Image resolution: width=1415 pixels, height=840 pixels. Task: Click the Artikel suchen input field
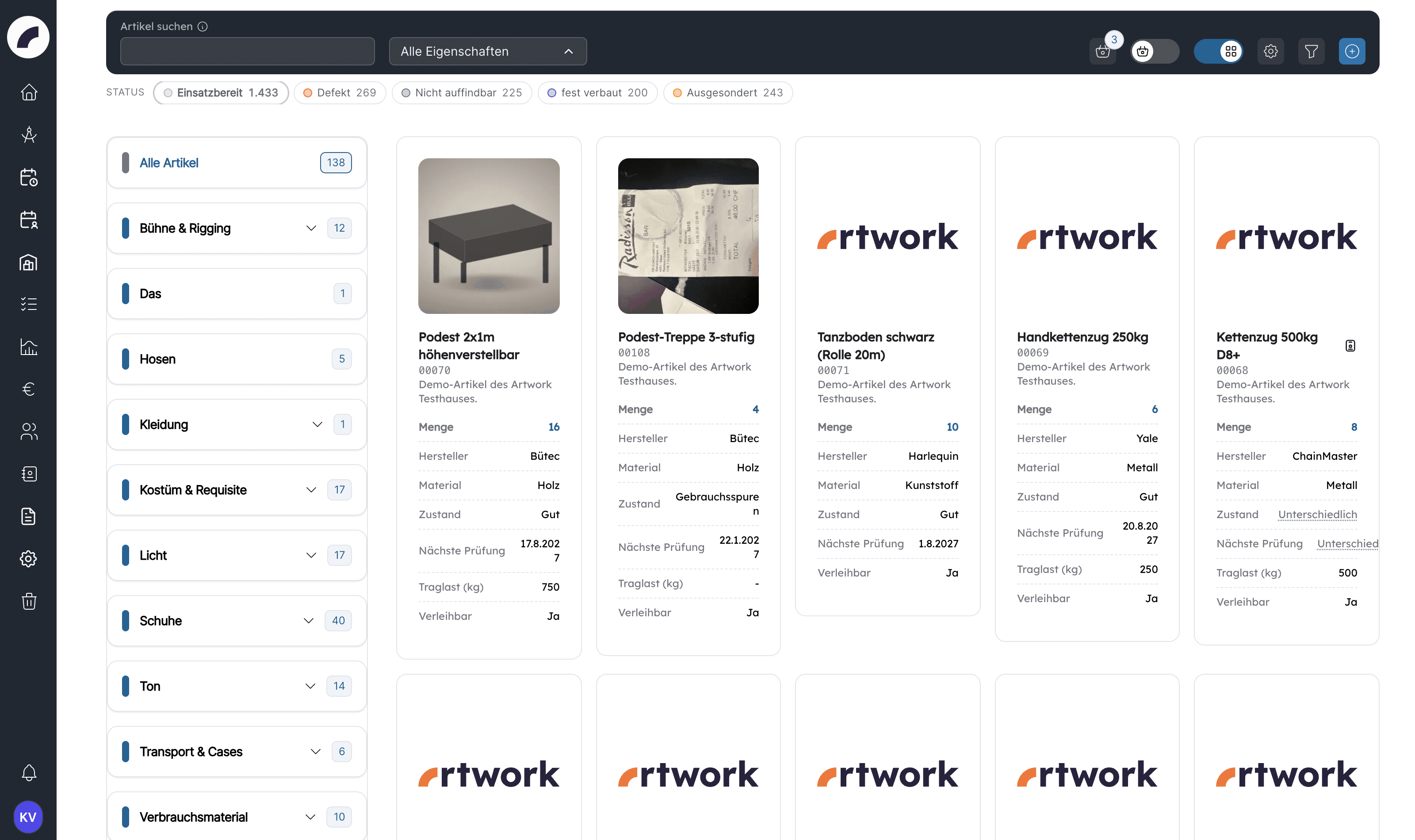(247, 52)
